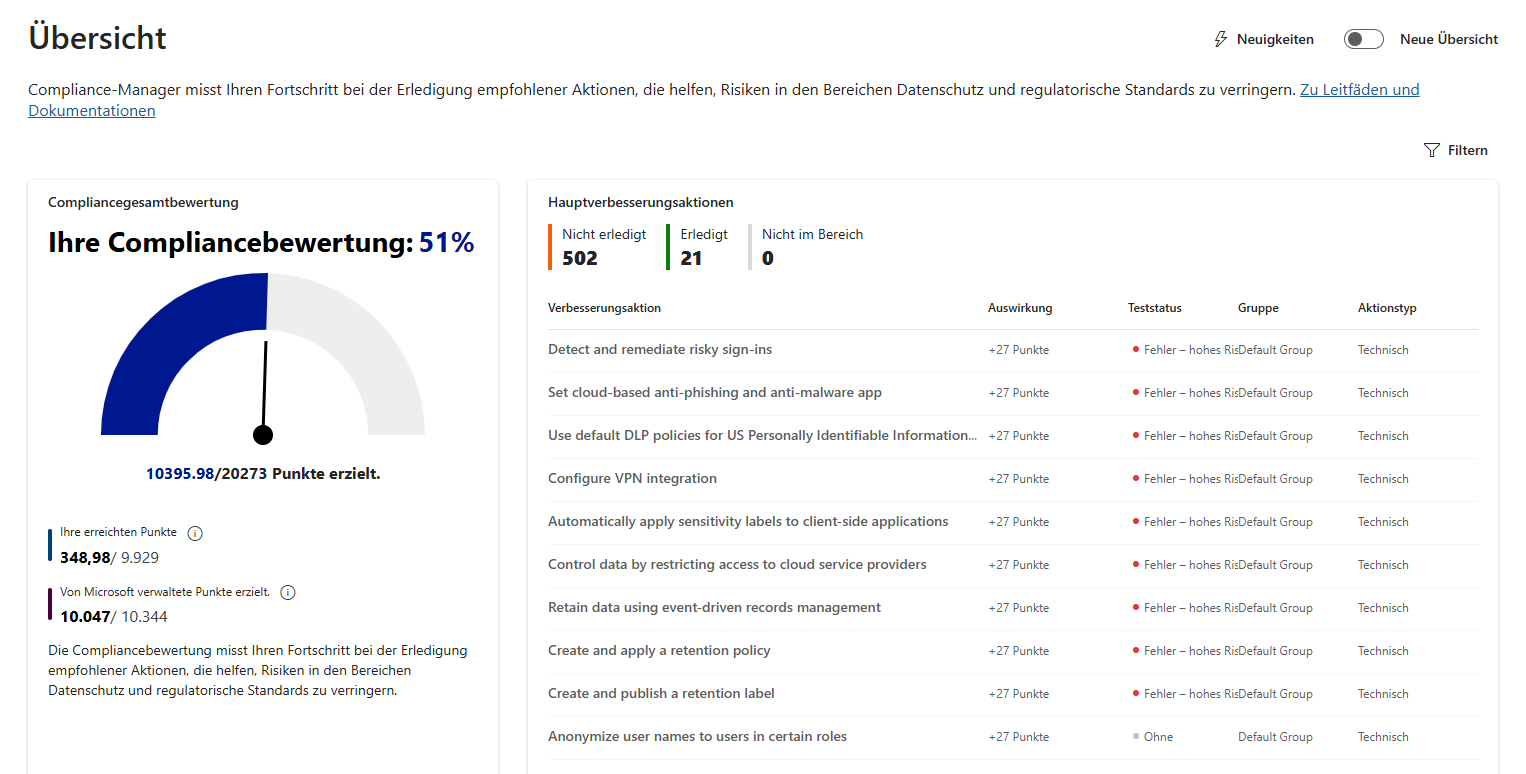Click the compliance score gauge chart

263,370
